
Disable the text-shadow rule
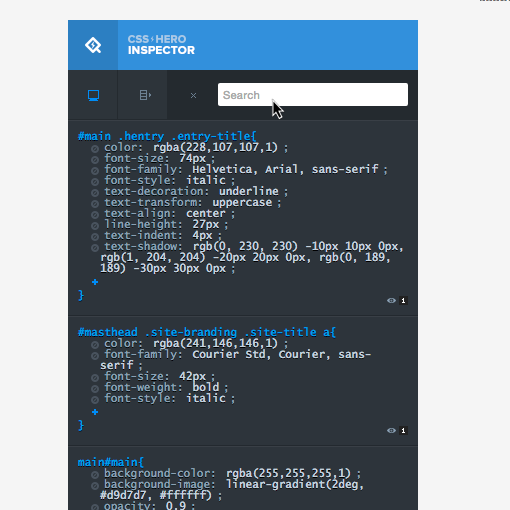(x=95, y=248)
